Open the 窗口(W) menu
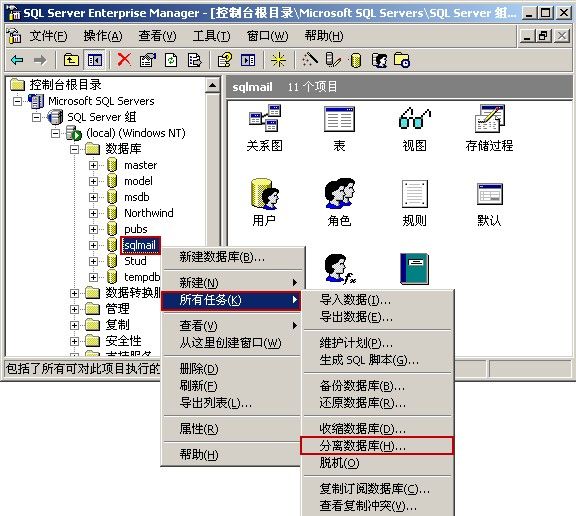Screen dimensions: 576x516 (x=267, y=36)
